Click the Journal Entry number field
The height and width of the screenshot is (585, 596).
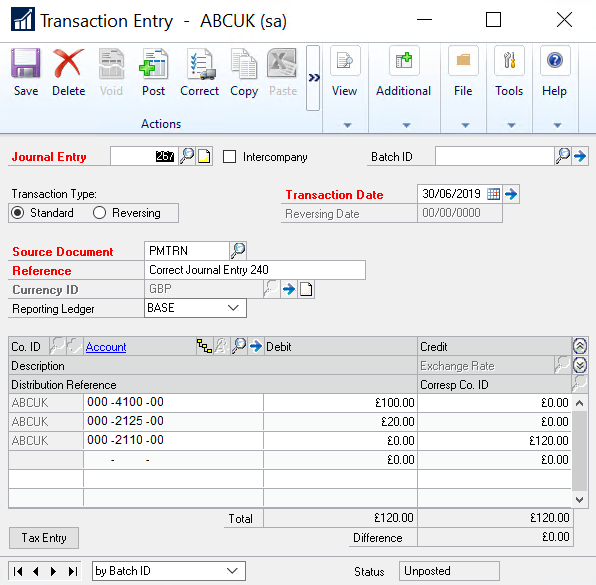144,156
